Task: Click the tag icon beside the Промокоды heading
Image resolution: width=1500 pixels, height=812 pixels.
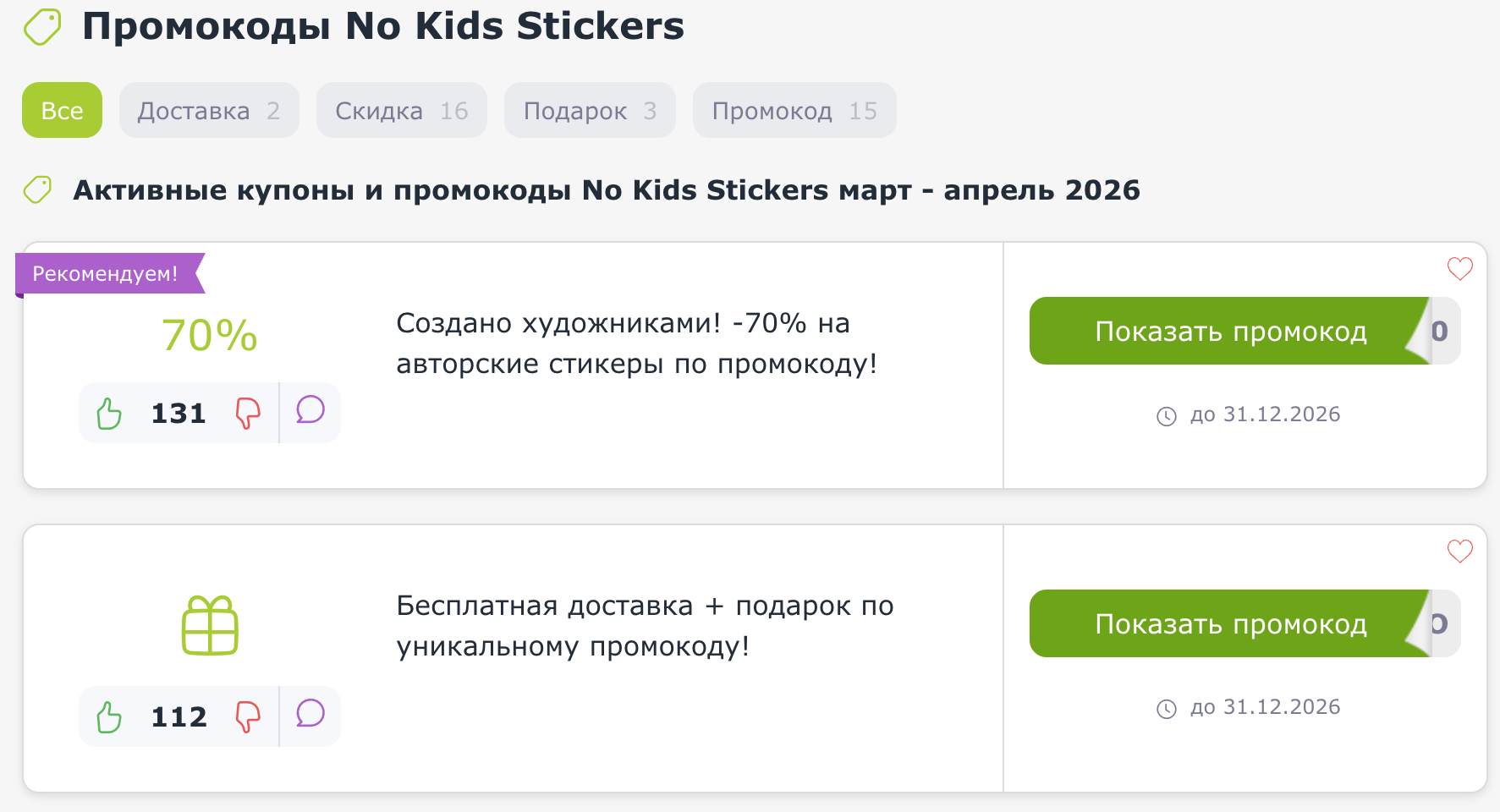Action: (x=42, y=27)
